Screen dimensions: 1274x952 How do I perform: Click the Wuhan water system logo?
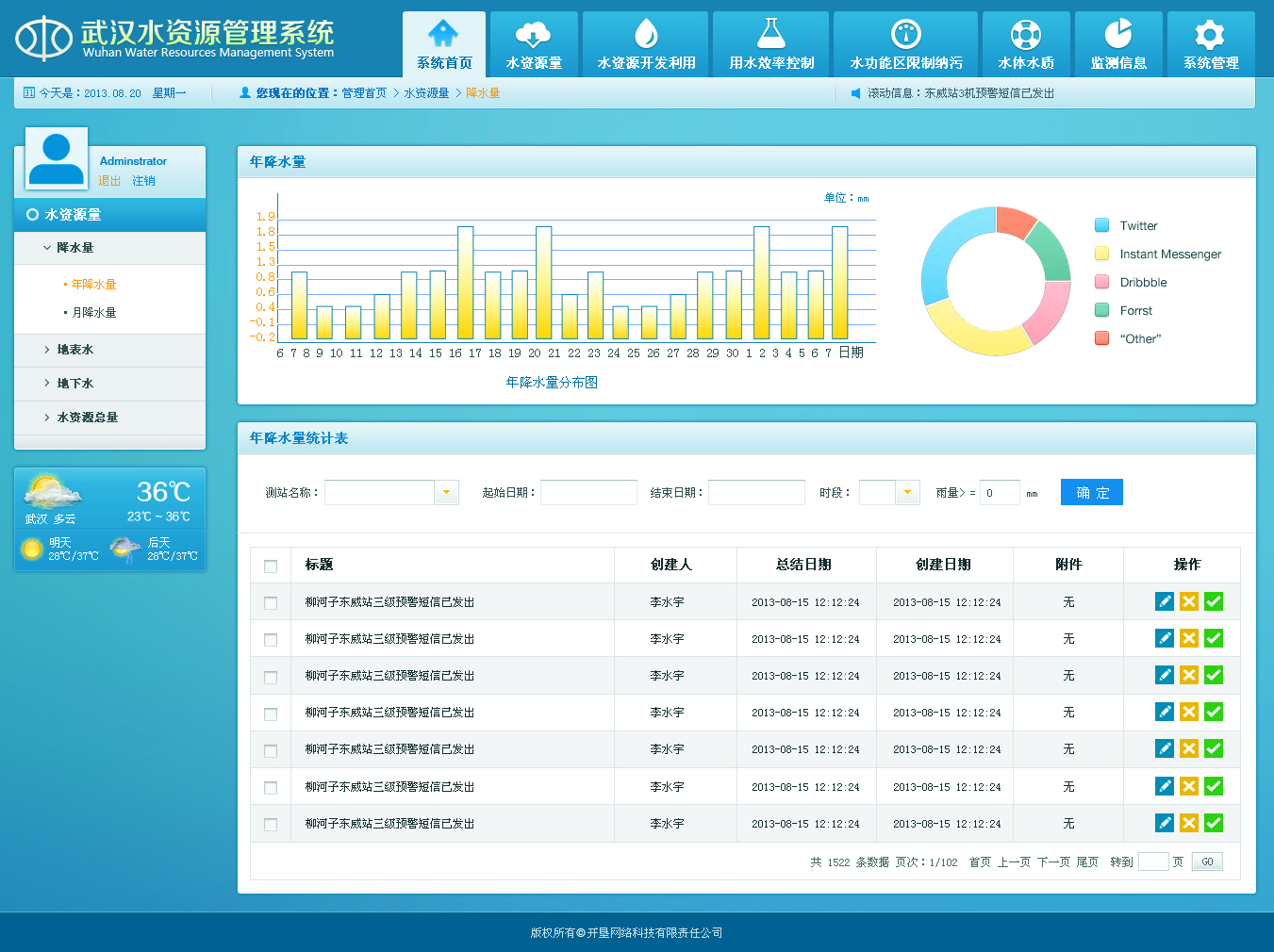[43, 39]
